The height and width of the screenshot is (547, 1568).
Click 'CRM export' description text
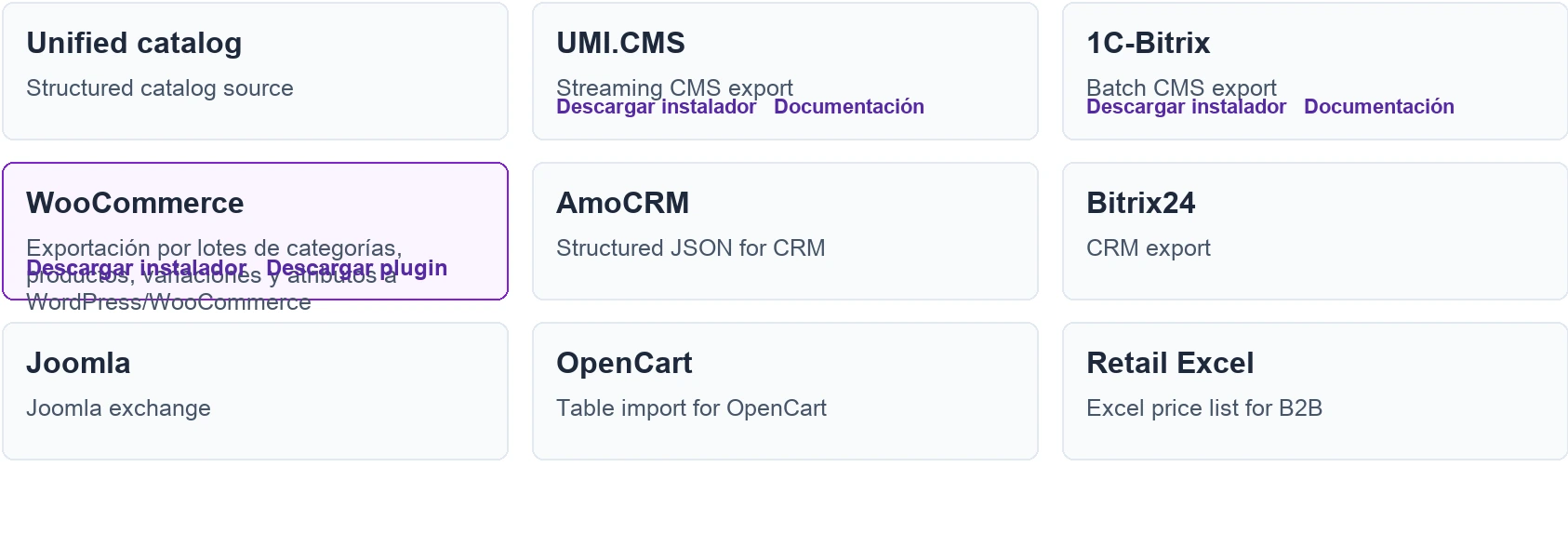[x=1148, y=248]
